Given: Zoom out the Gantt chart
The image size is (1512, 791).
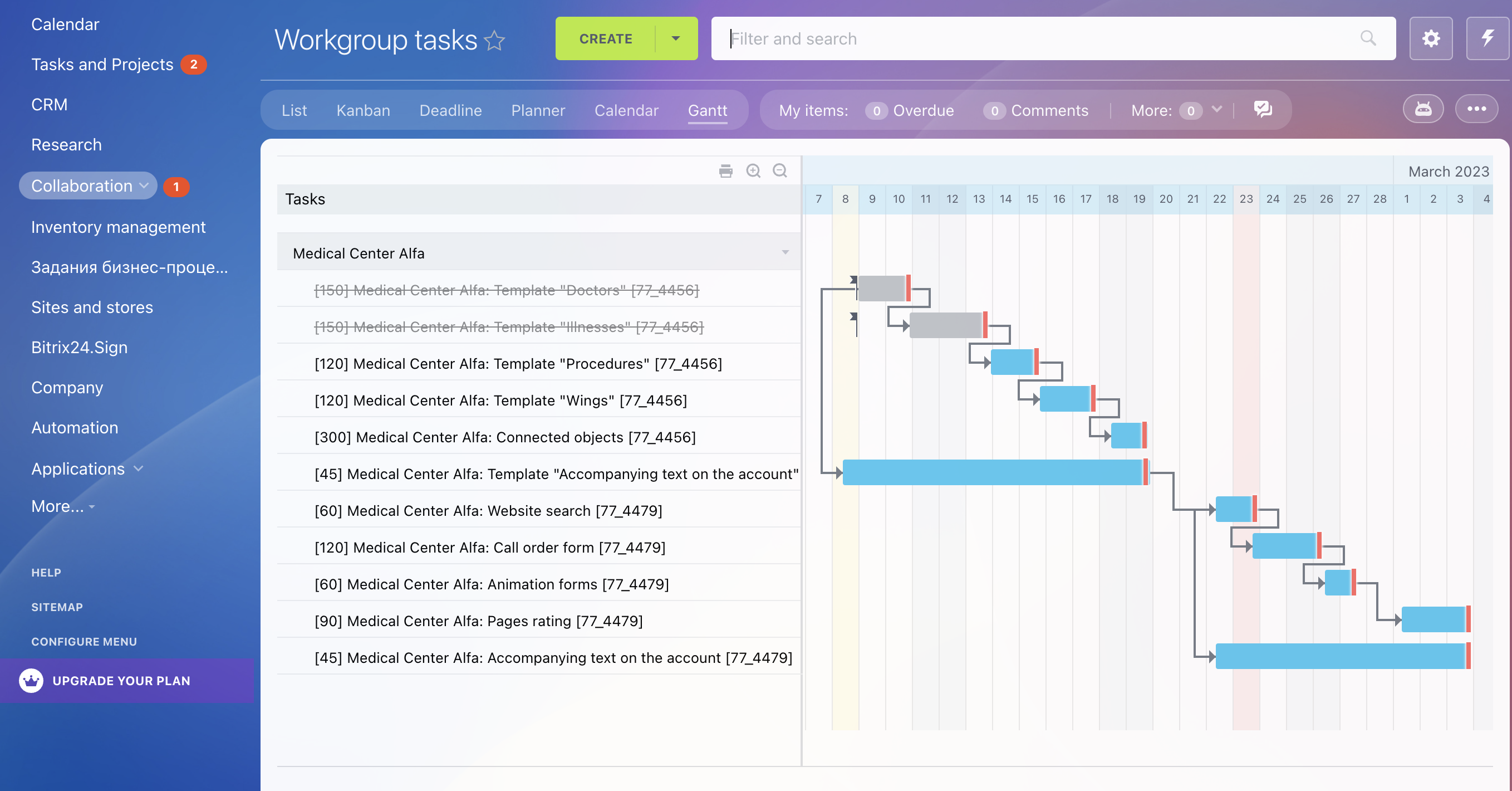Looking at the screenshot, I should point(779,171).
